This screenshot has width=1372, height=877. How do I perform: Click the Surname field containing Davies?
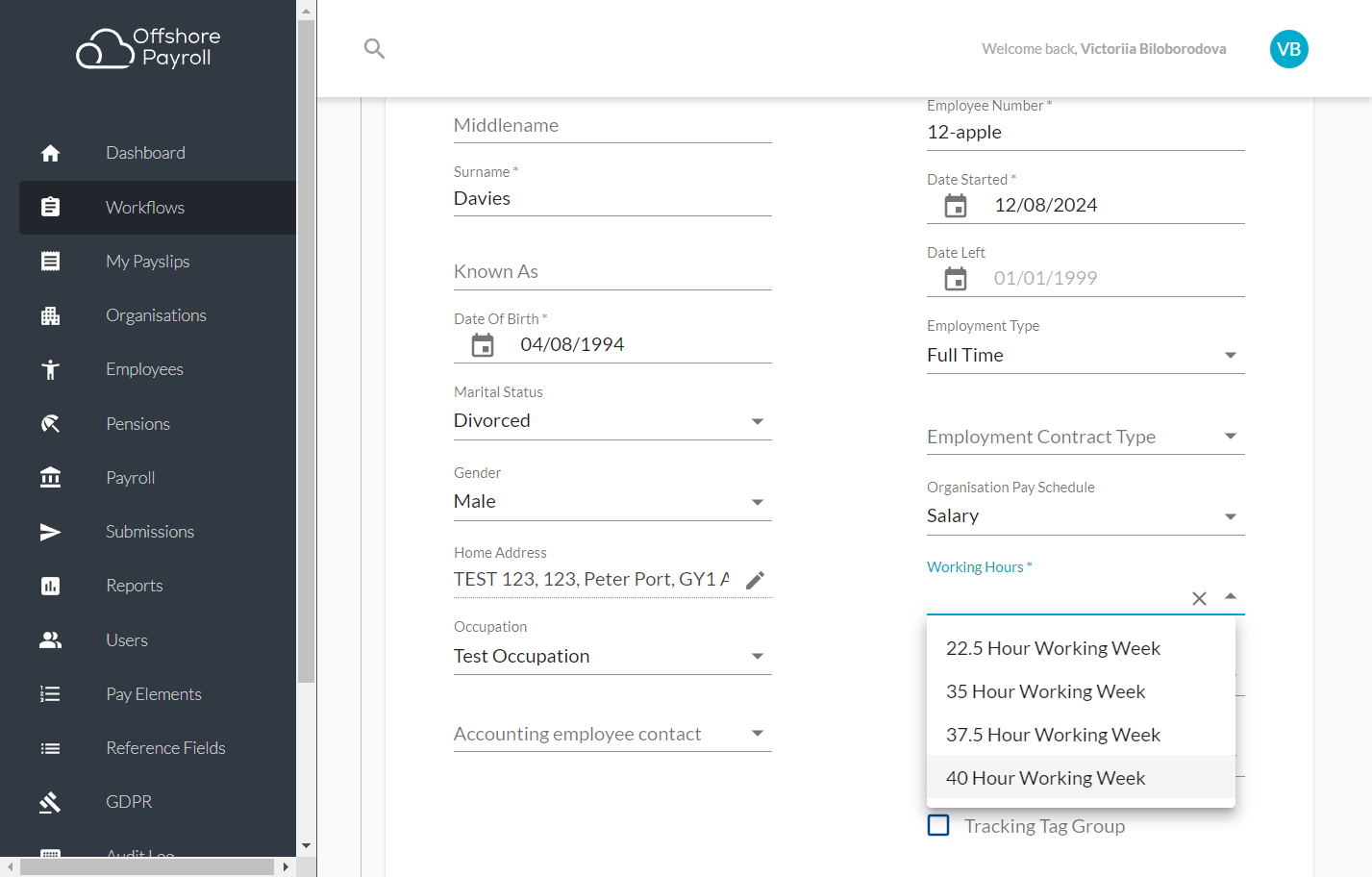coord(612,198)
